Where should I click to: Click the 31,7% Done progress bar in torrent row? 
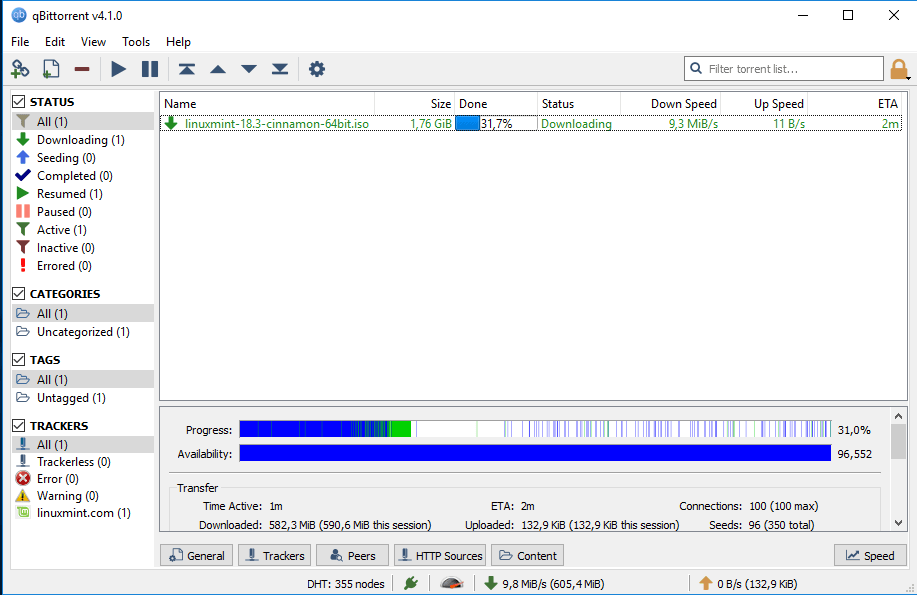496,123
